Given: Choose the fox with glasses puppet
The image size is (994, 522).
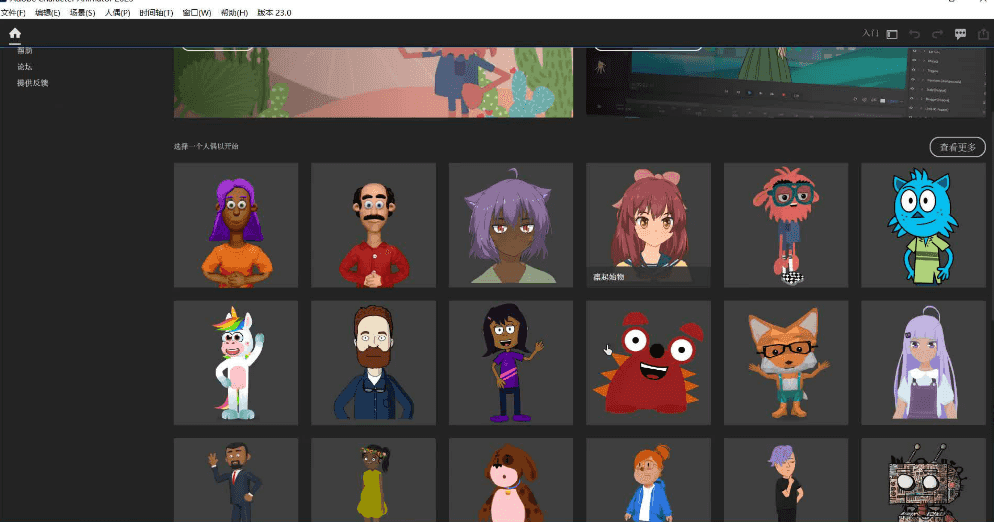Looking at the screenshot, I should [x=786, y=363].
